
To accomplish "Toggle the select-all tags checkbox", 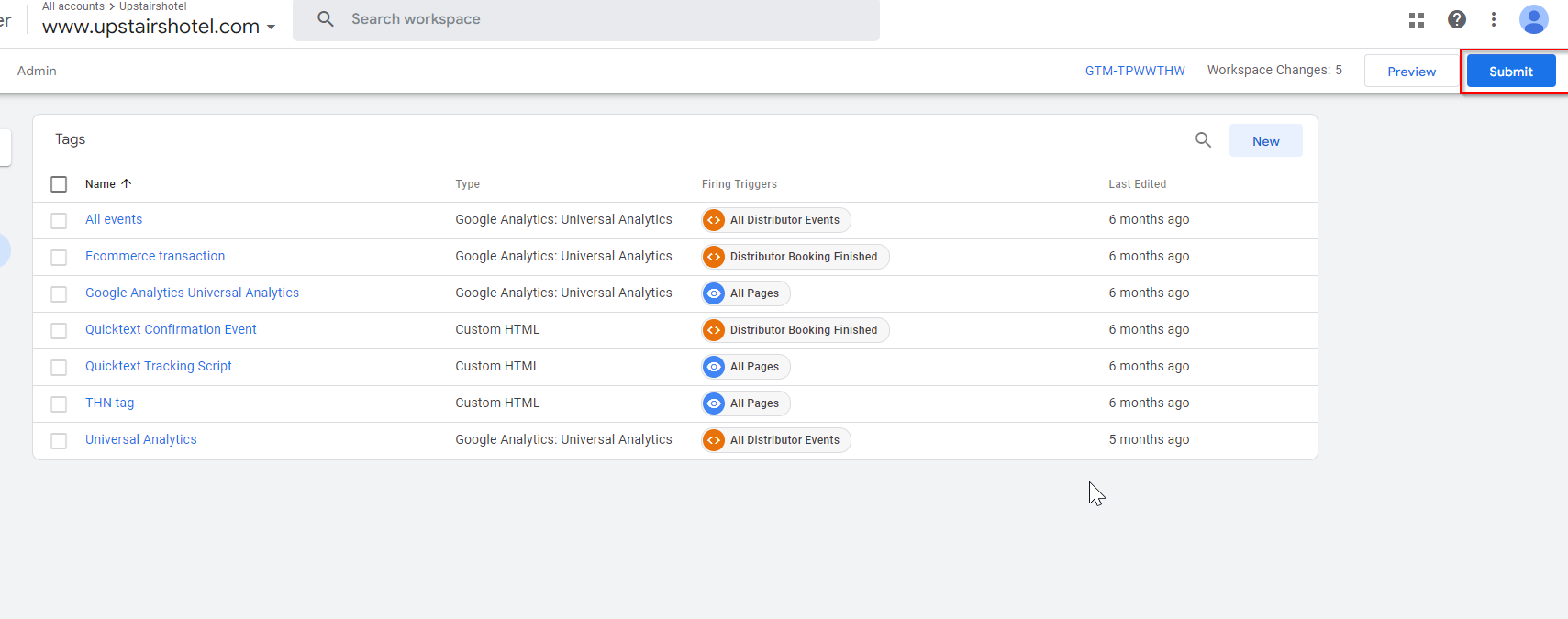I will coord(59,184).
